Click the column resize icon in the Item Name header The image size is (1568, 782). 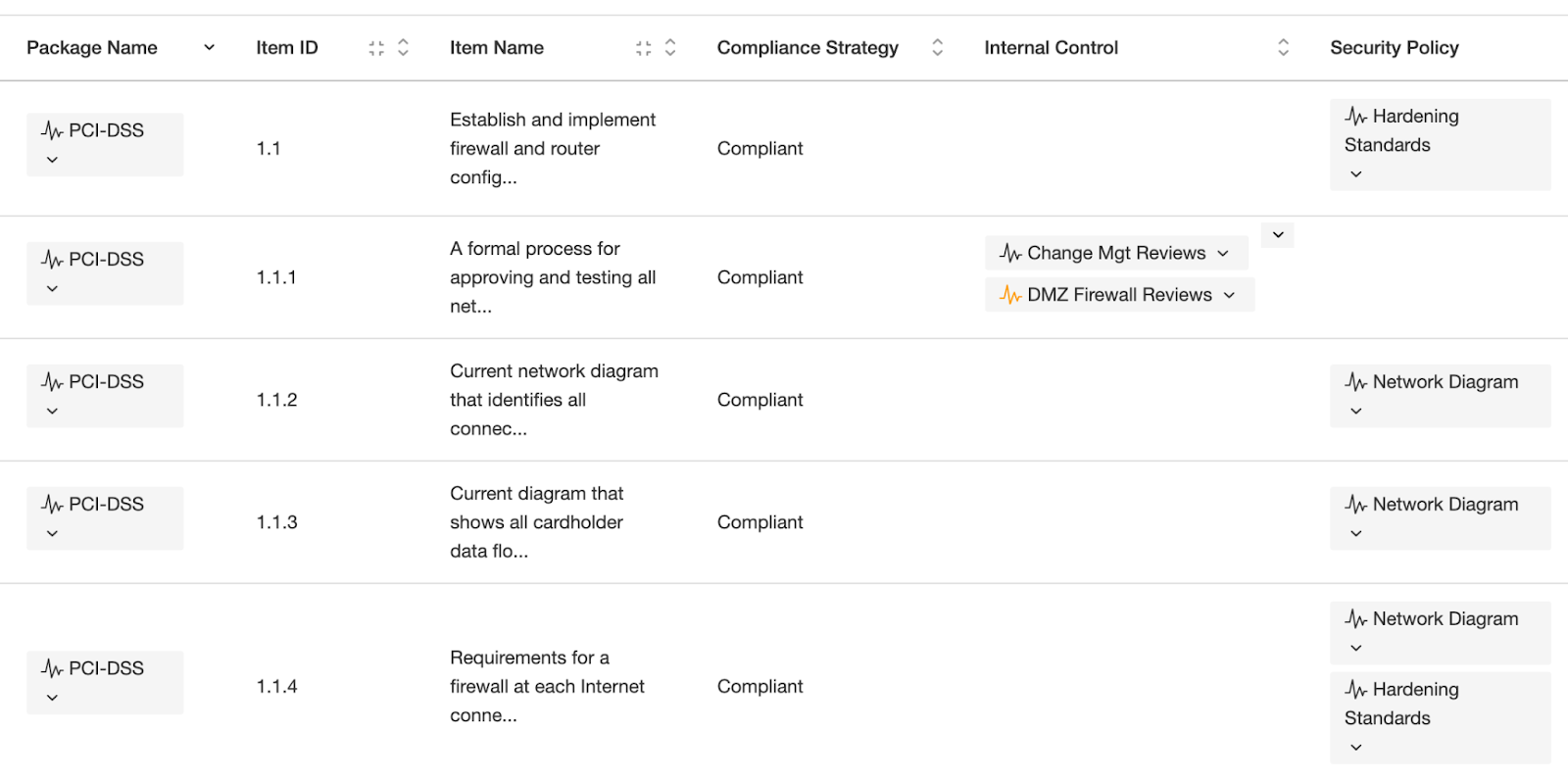643,48
